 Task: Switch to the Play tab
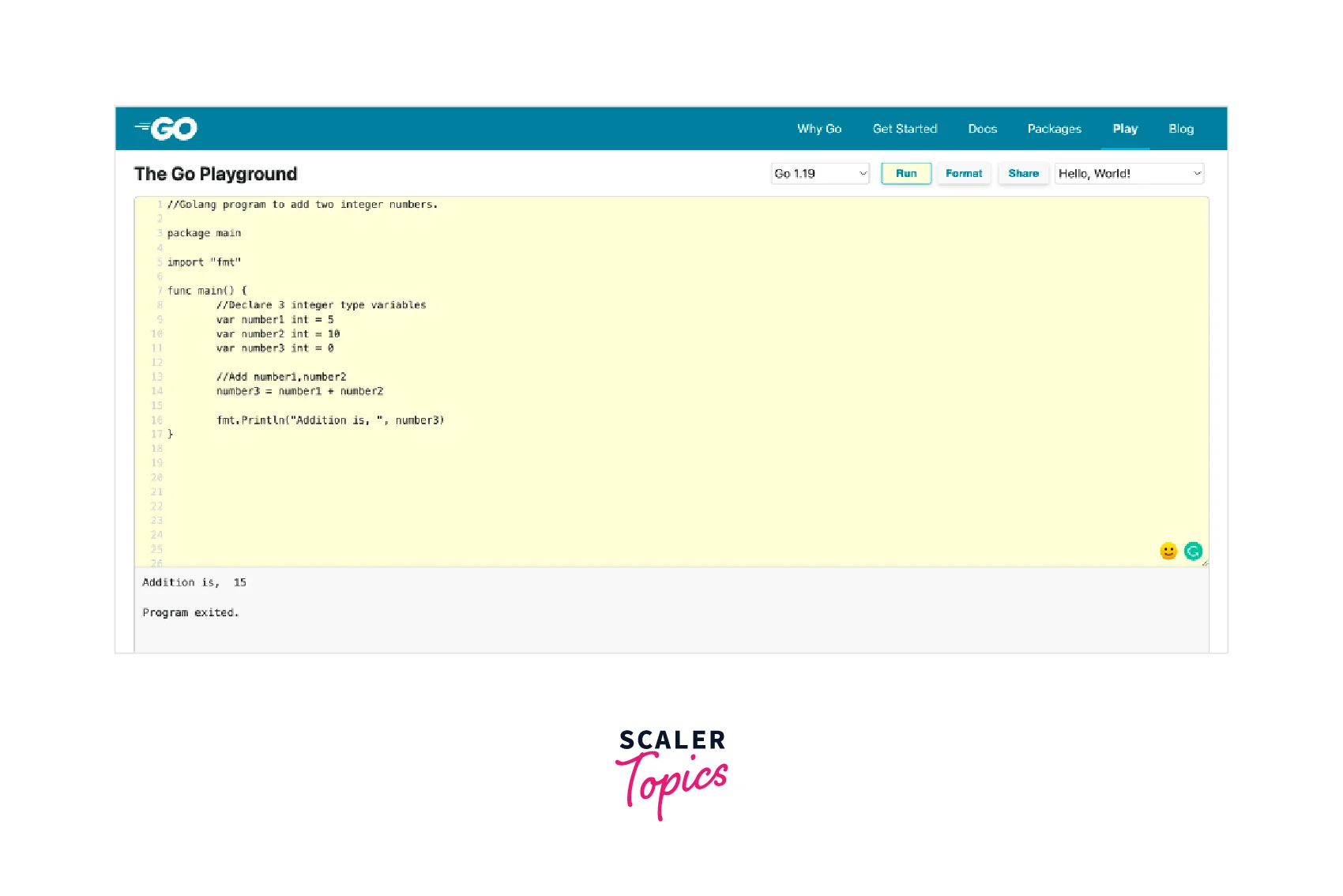tap(1125, 129)
